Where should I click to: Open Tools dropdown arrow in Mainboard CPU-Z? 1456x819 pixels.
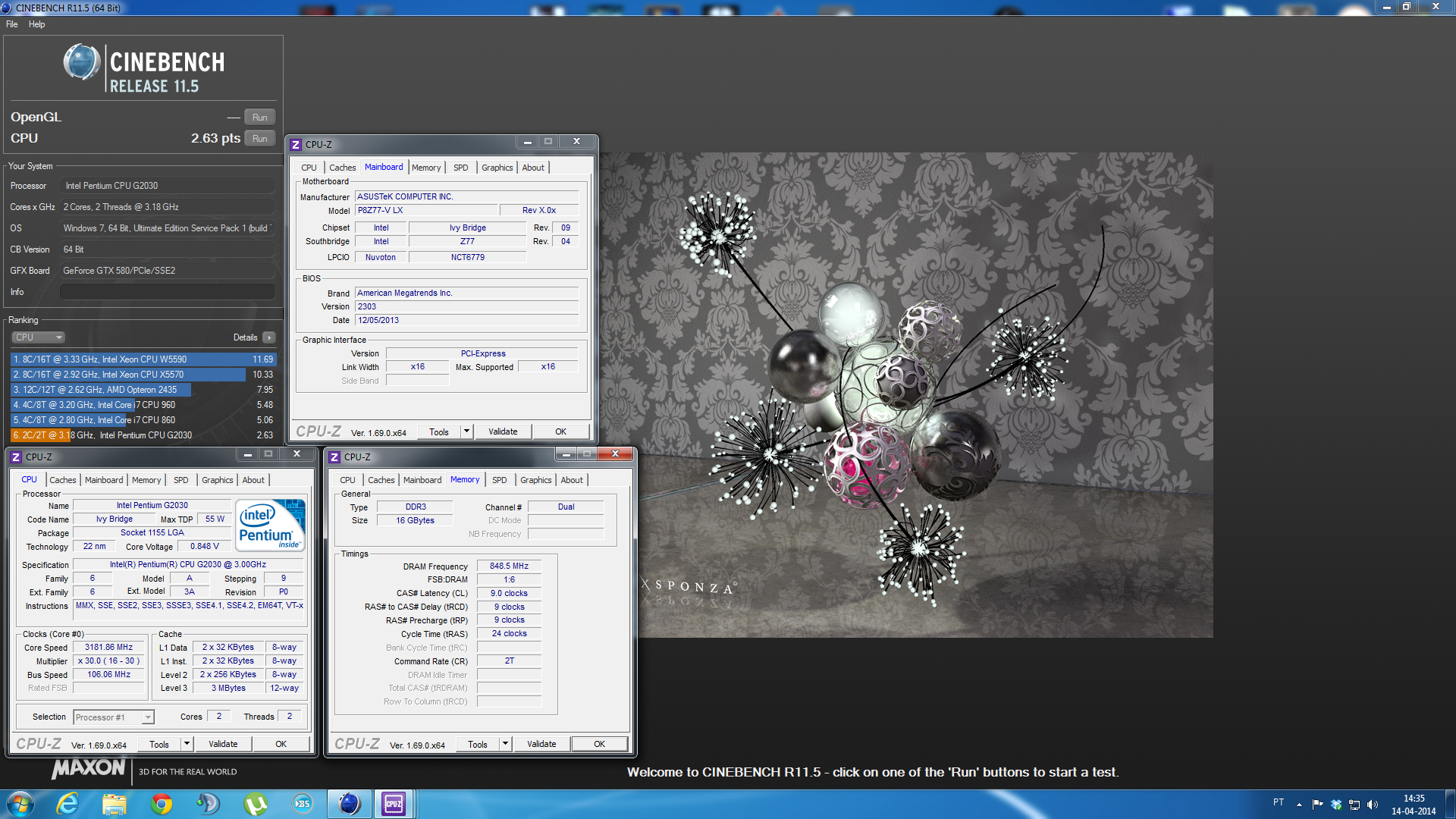click(466, 431)
